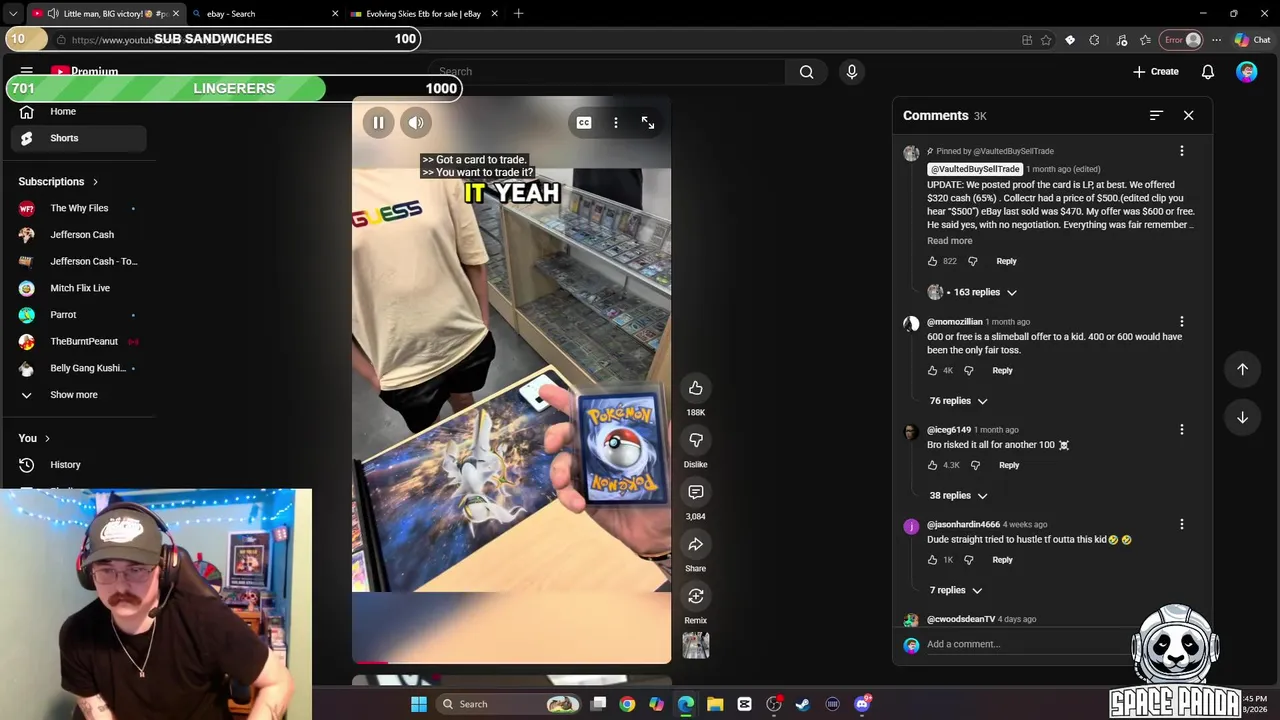Open the Mitch Flix Live subscription

(x=78, y=288)
